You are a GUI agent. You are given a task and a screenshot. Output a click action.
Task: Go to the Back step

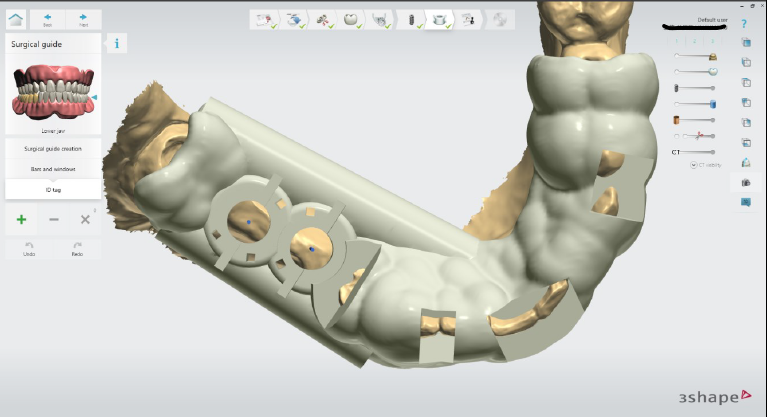point(49,19)
